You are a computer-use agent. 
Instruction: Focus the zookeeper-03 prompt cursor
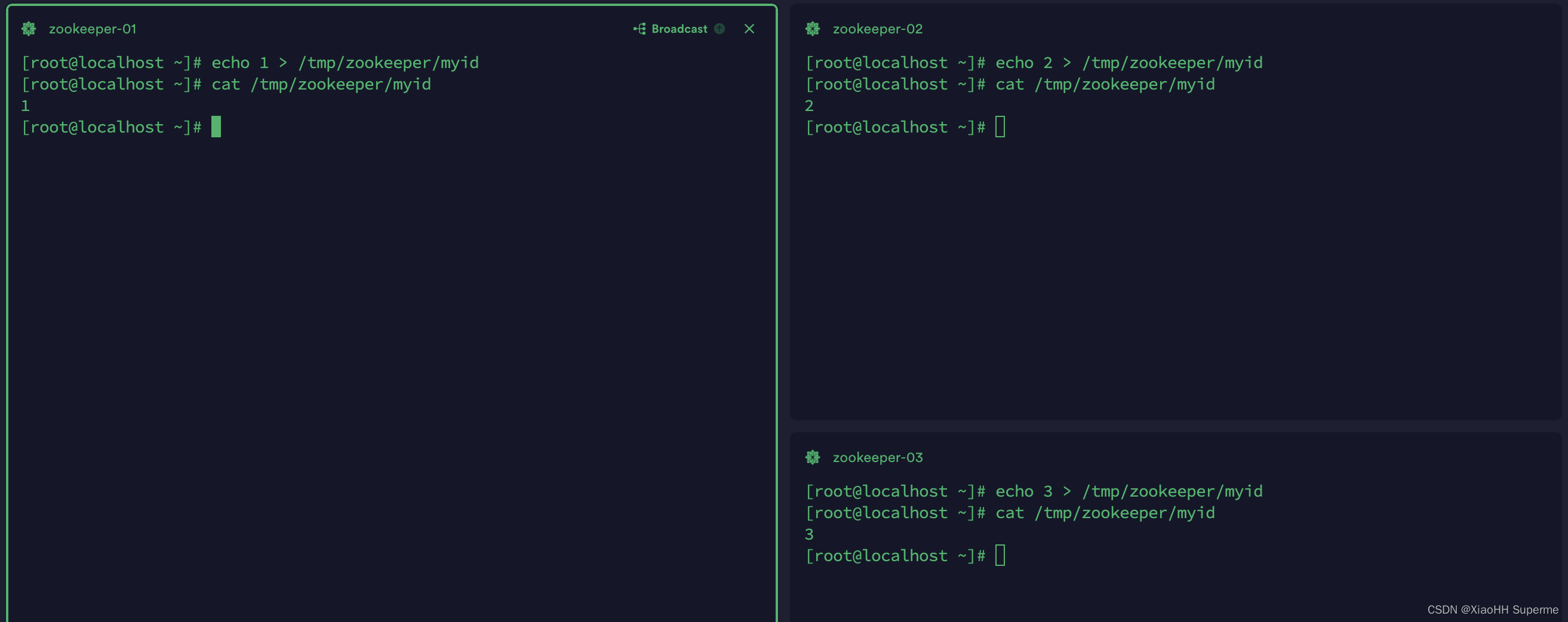(1000, 555)
